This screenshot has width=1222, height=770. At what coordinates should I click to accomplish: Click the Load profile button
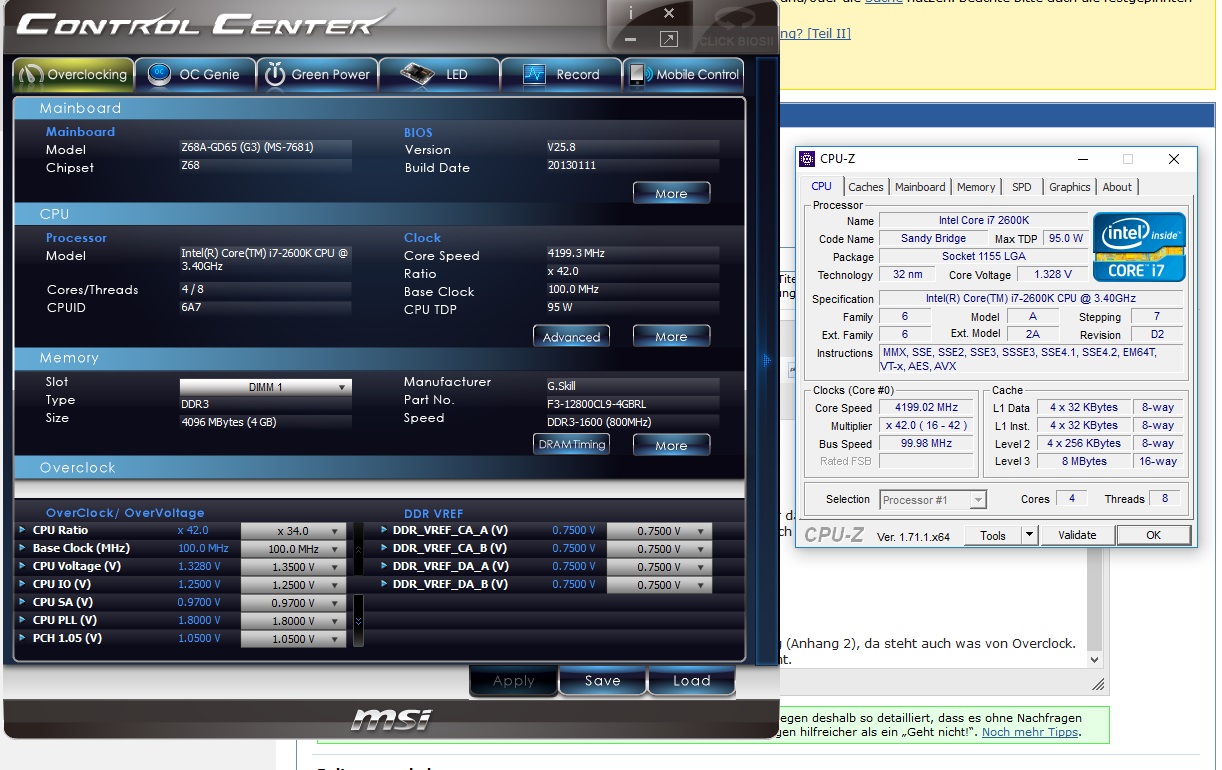(691, 680)
